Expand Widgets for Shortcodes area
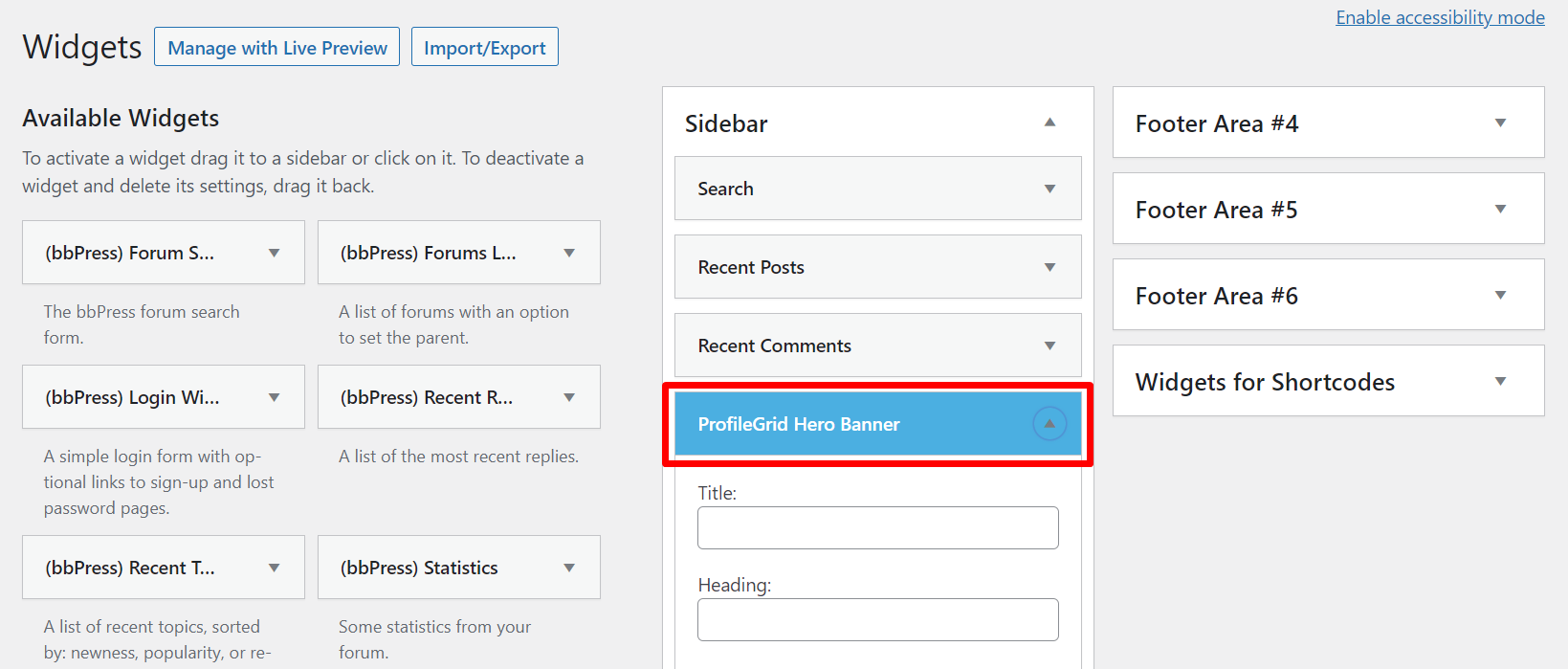The image size is (1568, 669). click(x=1500, y=382)
